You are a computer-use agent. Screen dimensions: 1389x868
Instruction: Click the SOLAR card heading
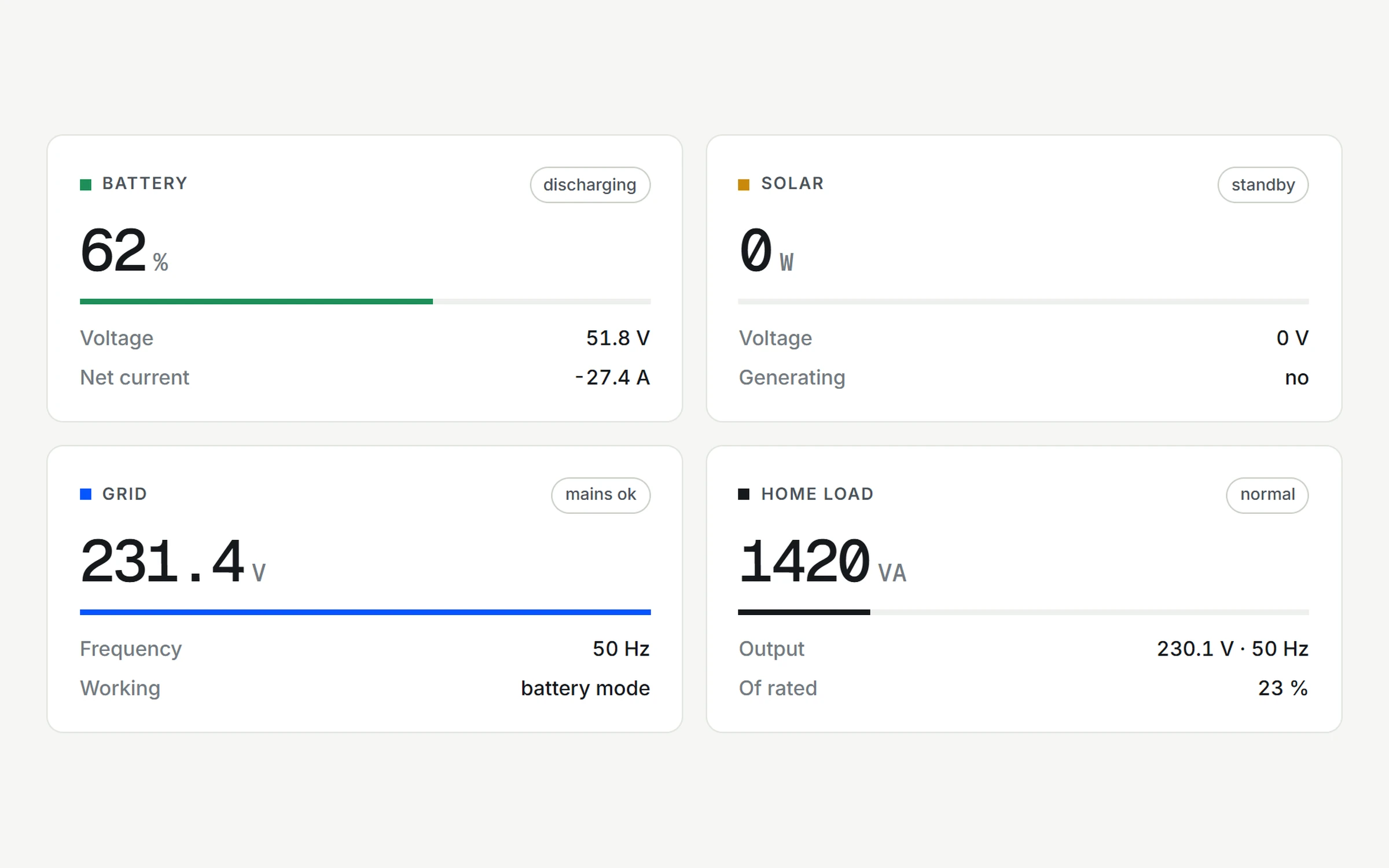point(792,183)
